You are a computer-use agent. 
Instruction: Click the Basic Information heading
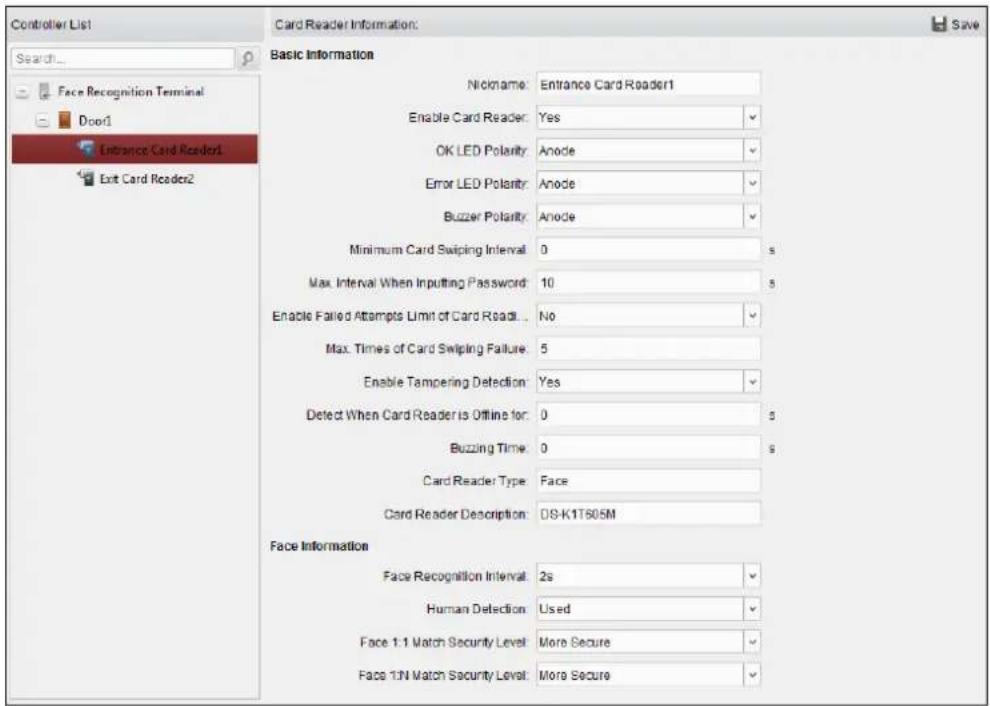pyautogui.click(x=322, y=55)
